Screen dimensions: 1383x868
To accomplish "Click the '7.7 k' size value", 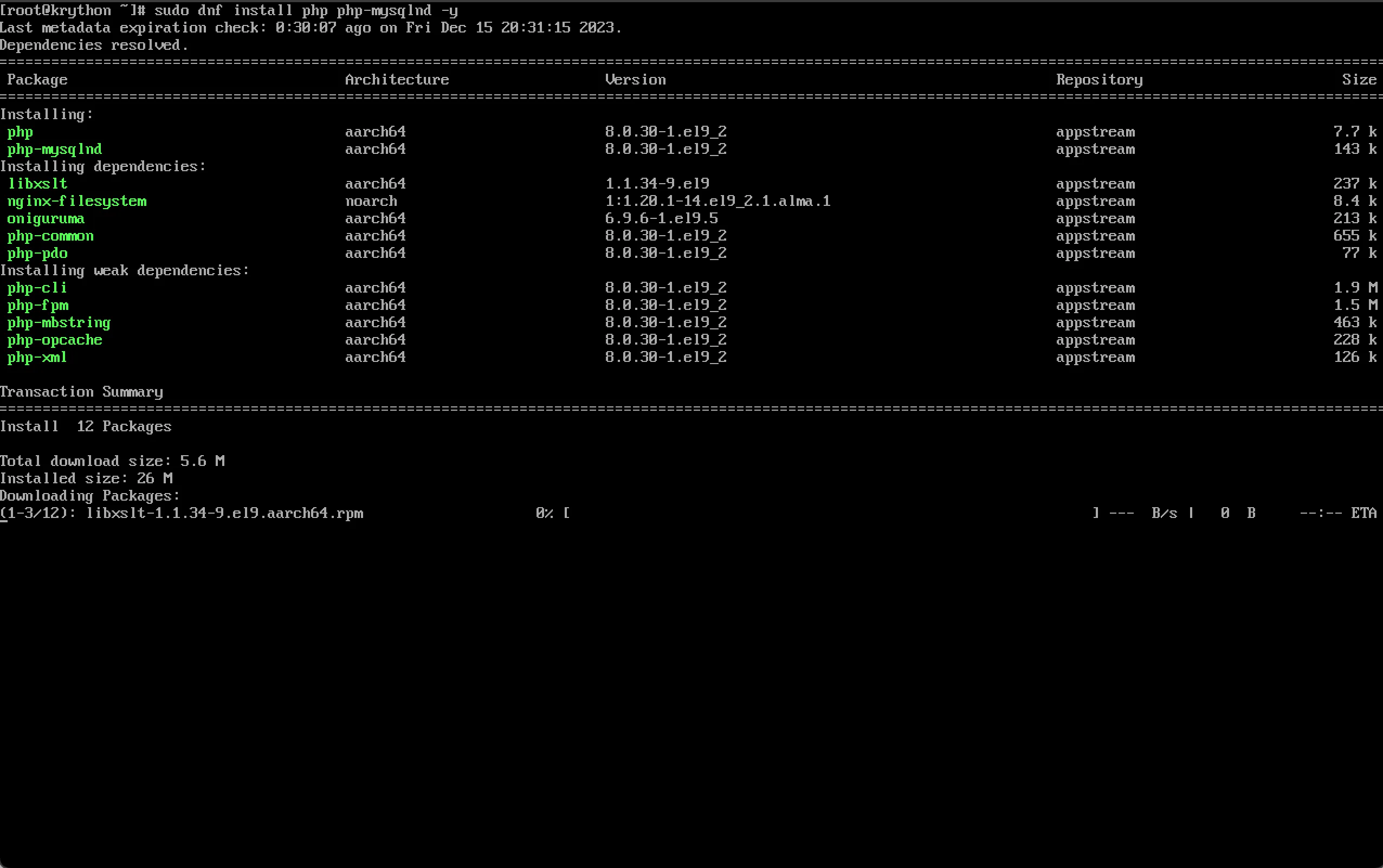I will pos(1355,132).
